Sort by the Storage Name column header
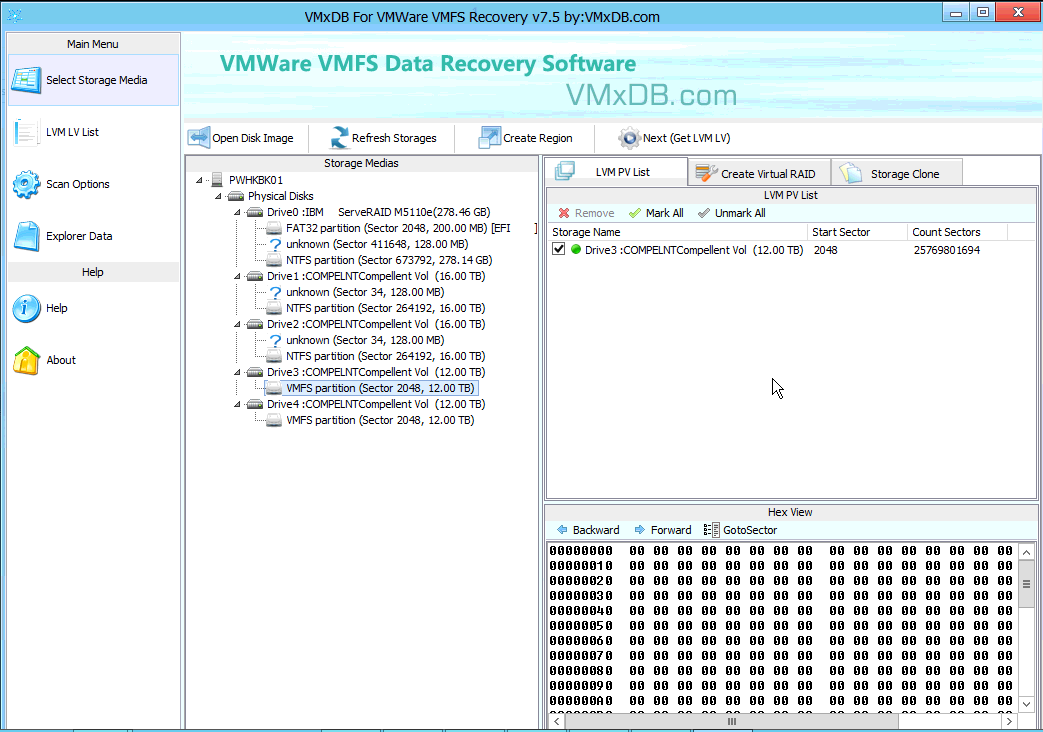 tap(676, 232)
